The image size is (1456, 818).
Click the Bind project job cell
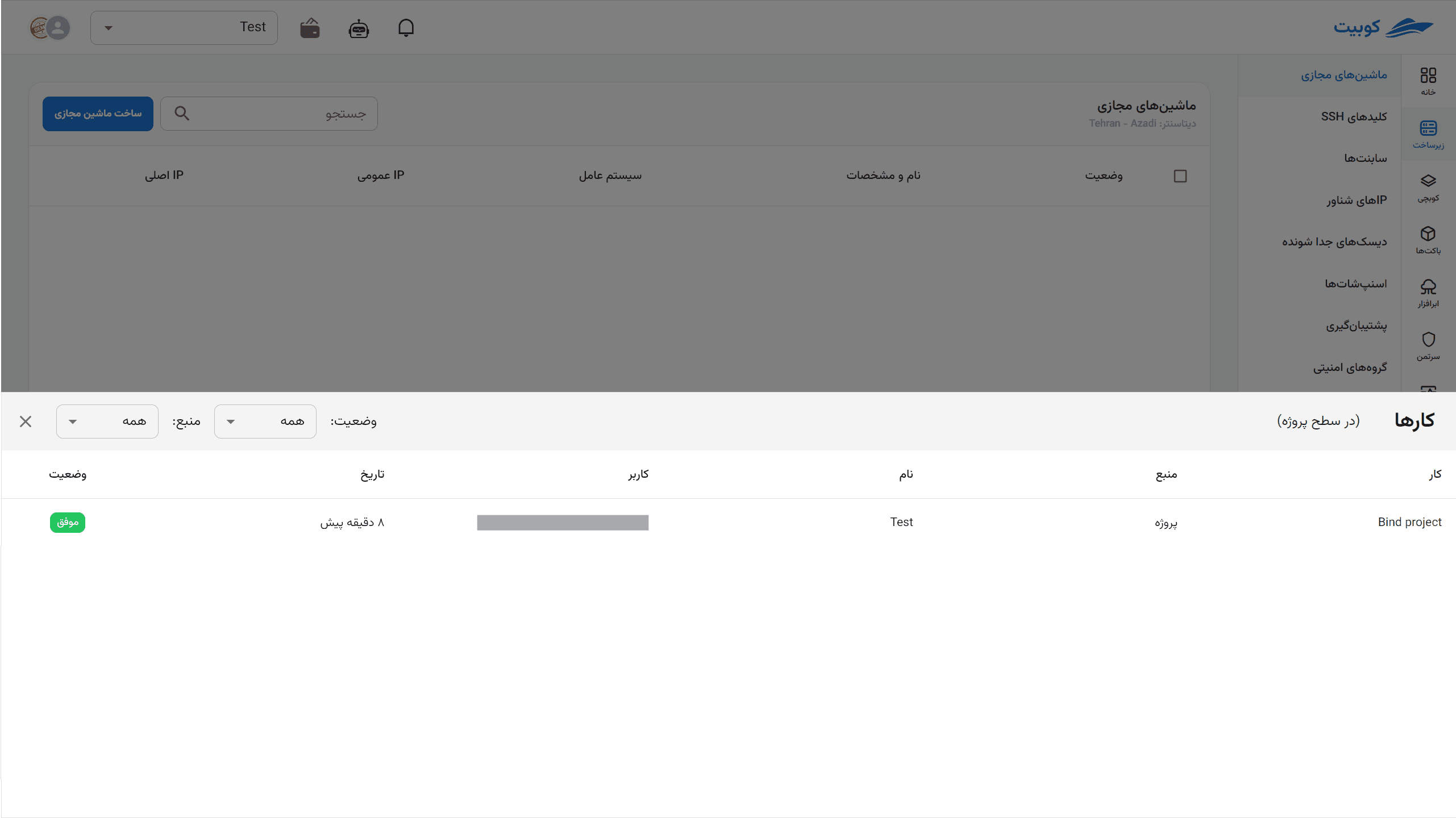[1409, 522]
